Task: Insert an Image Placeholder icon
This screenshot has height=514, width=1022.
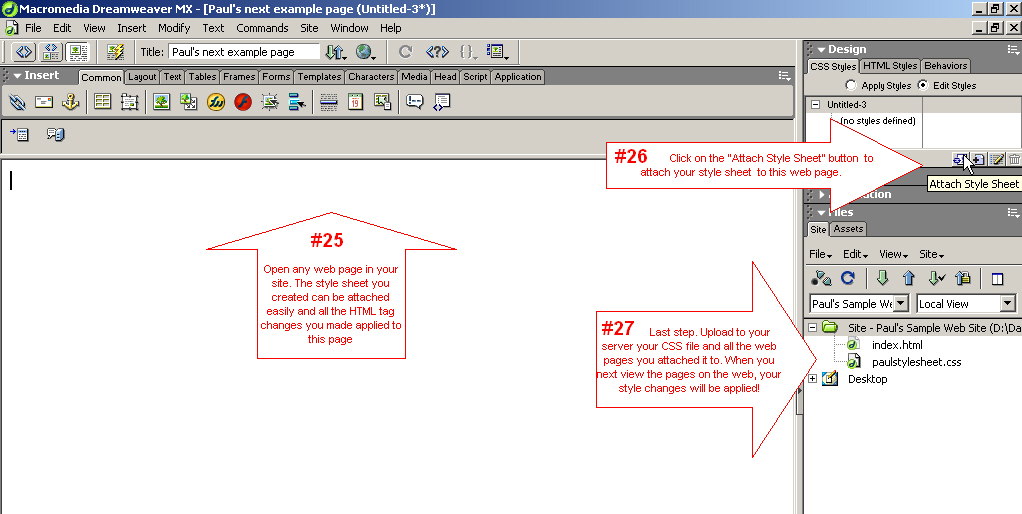Action: click(x=188, y=102)
